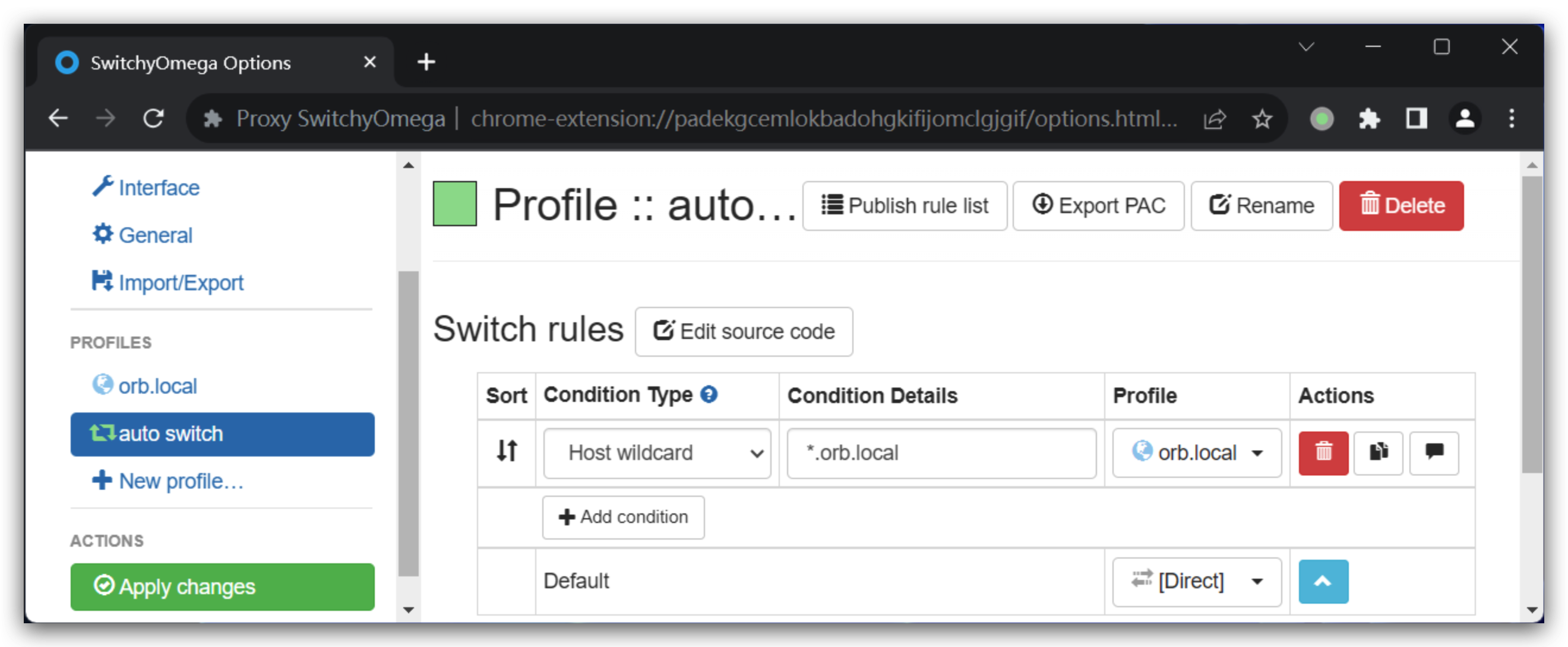Click the blue up-arrow default button

(x=1323, y=581)
